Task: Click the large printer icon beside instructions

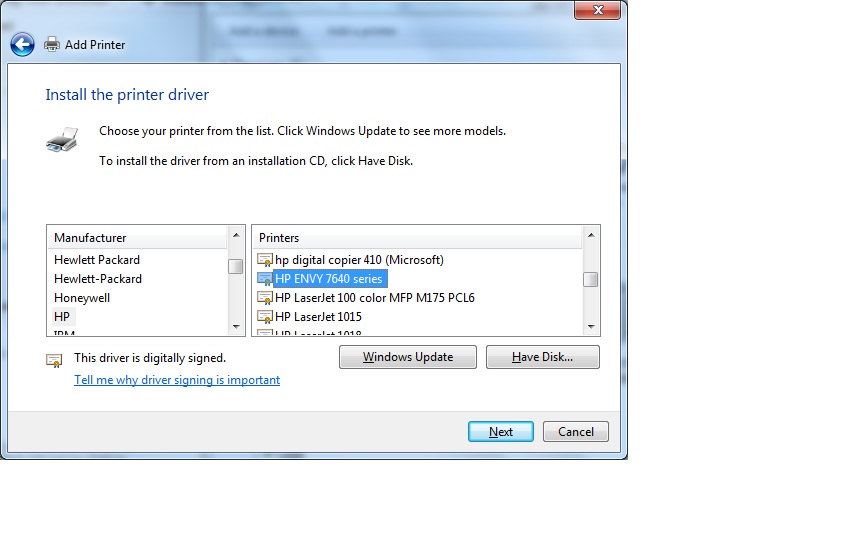Action: coord(62,139)
